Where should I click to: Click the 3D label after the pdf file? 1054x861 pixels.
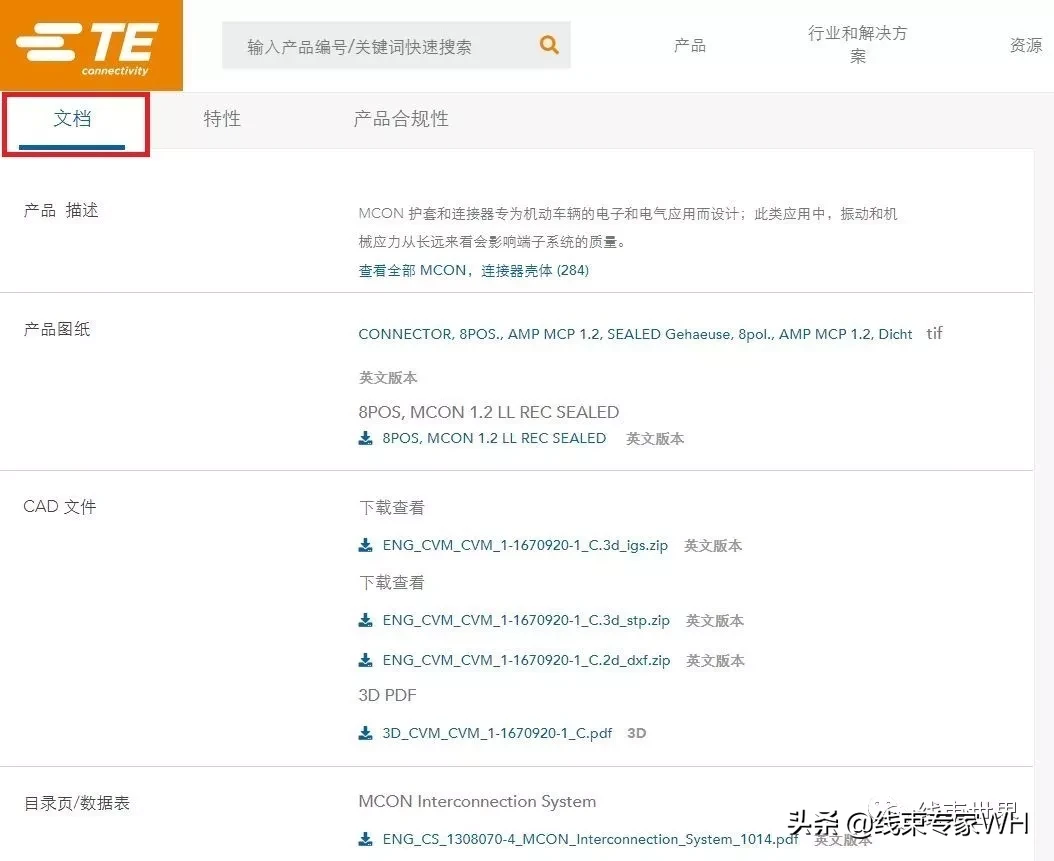tap(637, 733)
